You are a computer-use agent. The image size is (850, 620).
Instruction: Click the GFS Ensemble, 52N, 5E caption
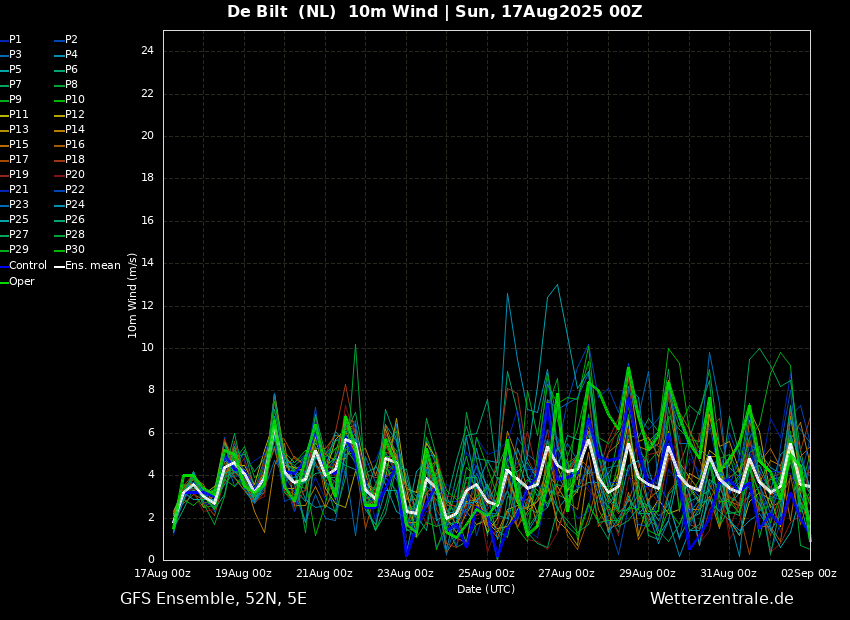pyautogui.click(x=213, y=599)
